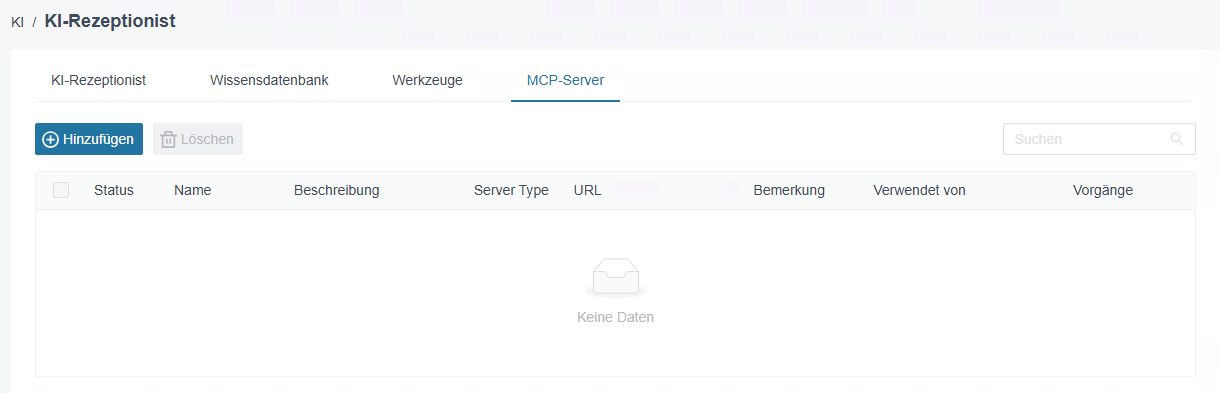Click the plus icon in Hinzufügen
This screenshot has width=1220, height=393.
point(50,139)
